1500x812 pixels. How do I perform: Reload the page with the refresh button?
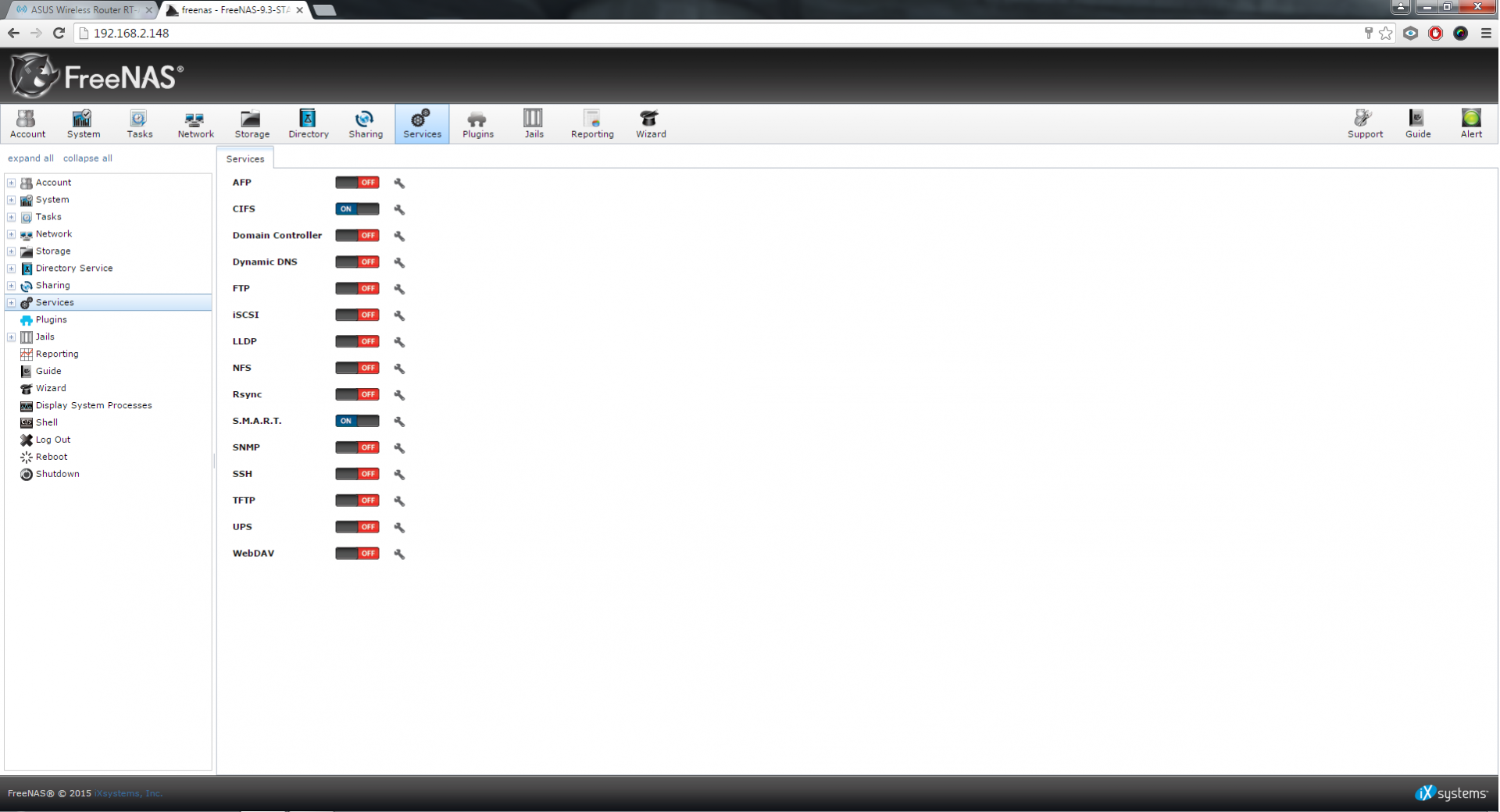click(59, 33)
